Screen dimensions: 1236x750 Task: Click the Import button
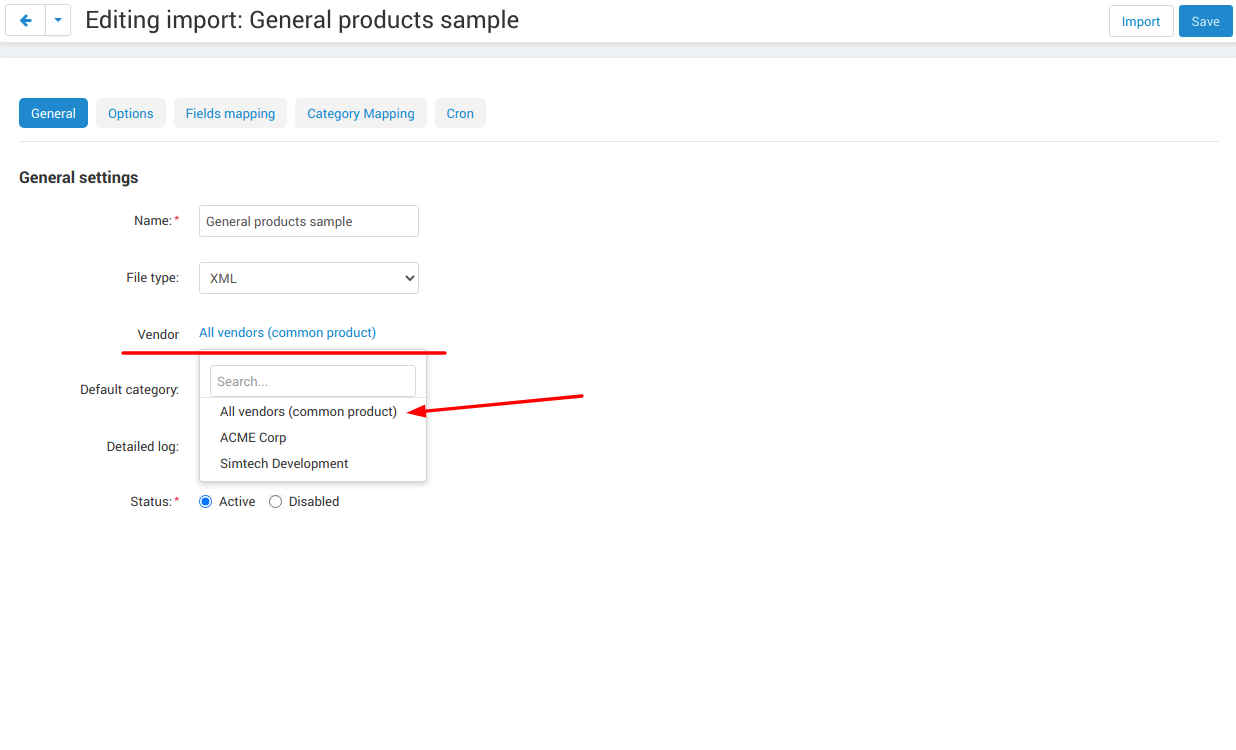[x=1141, y=21]
